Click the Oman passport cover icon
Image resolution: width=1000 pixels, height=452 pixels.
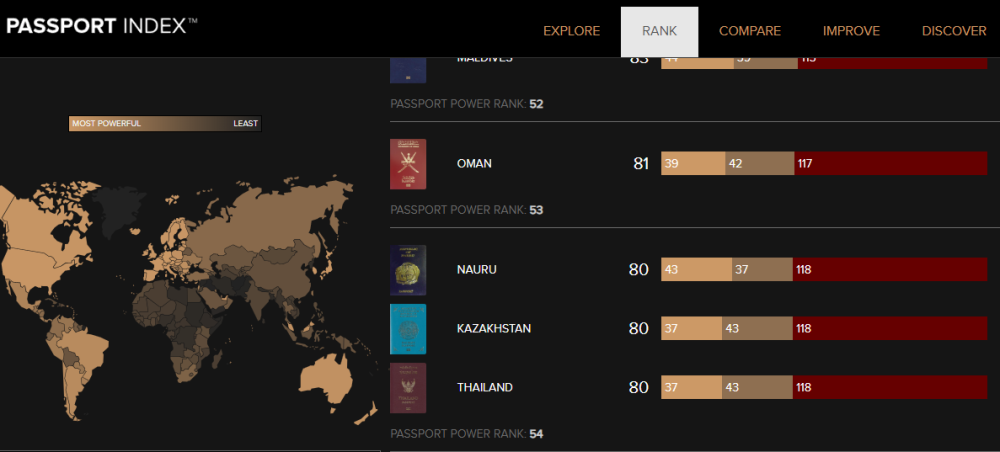tap(408, 164)
